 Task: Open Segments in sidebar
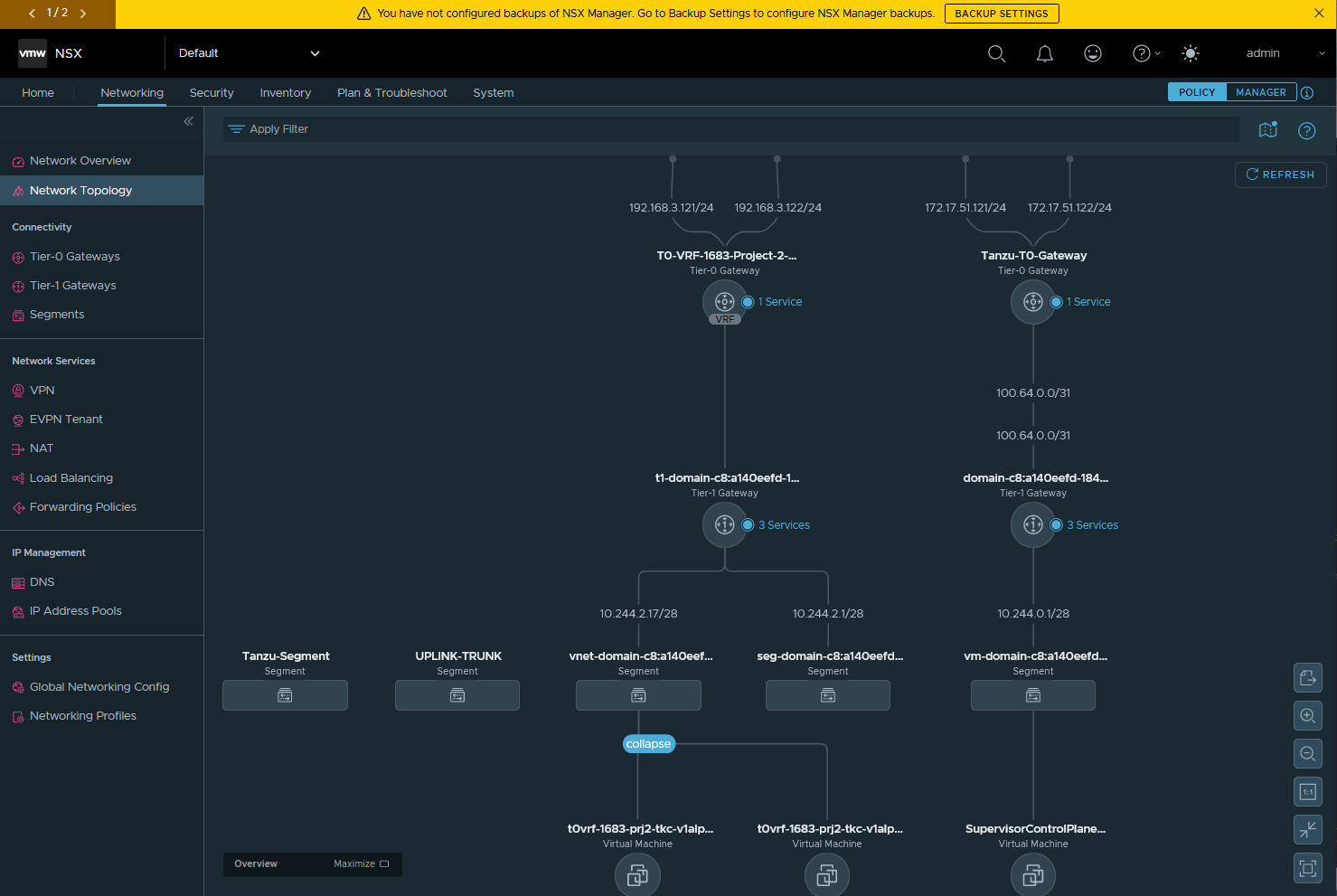(x=57, y=315)
